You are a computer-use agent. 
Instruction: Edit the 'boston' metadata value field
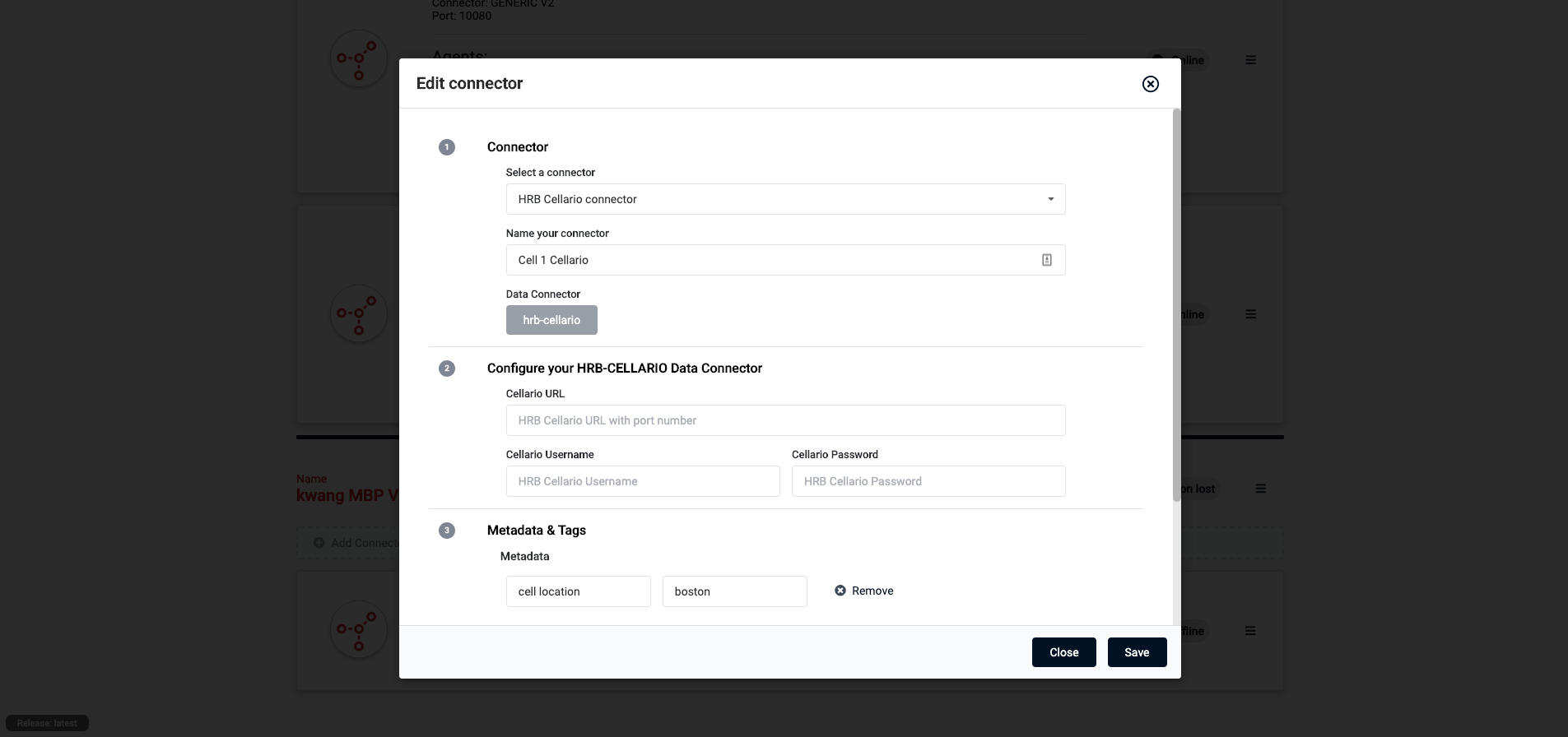point(734,591)
